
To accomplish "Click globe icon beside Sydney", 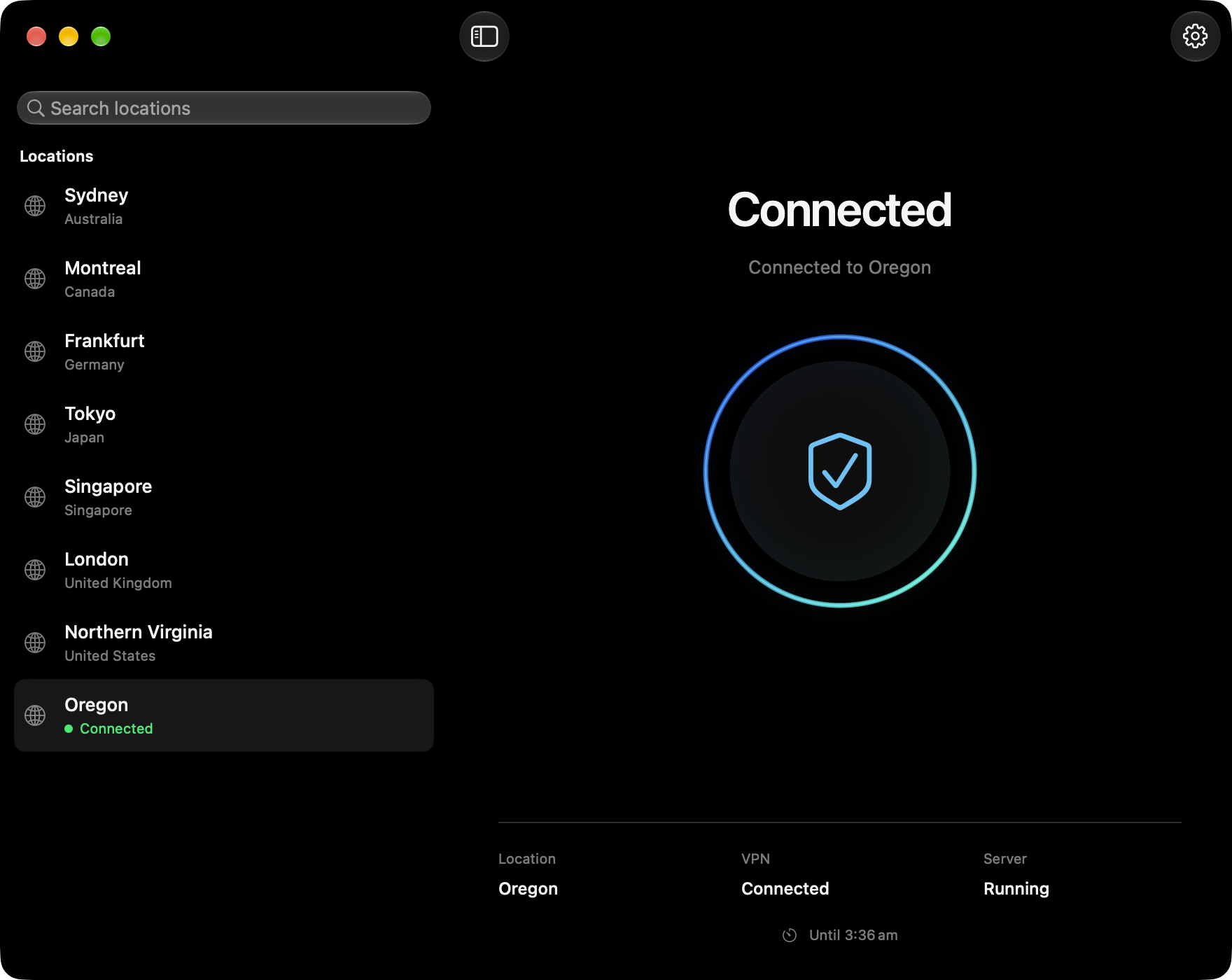I will tap(35, 206).
